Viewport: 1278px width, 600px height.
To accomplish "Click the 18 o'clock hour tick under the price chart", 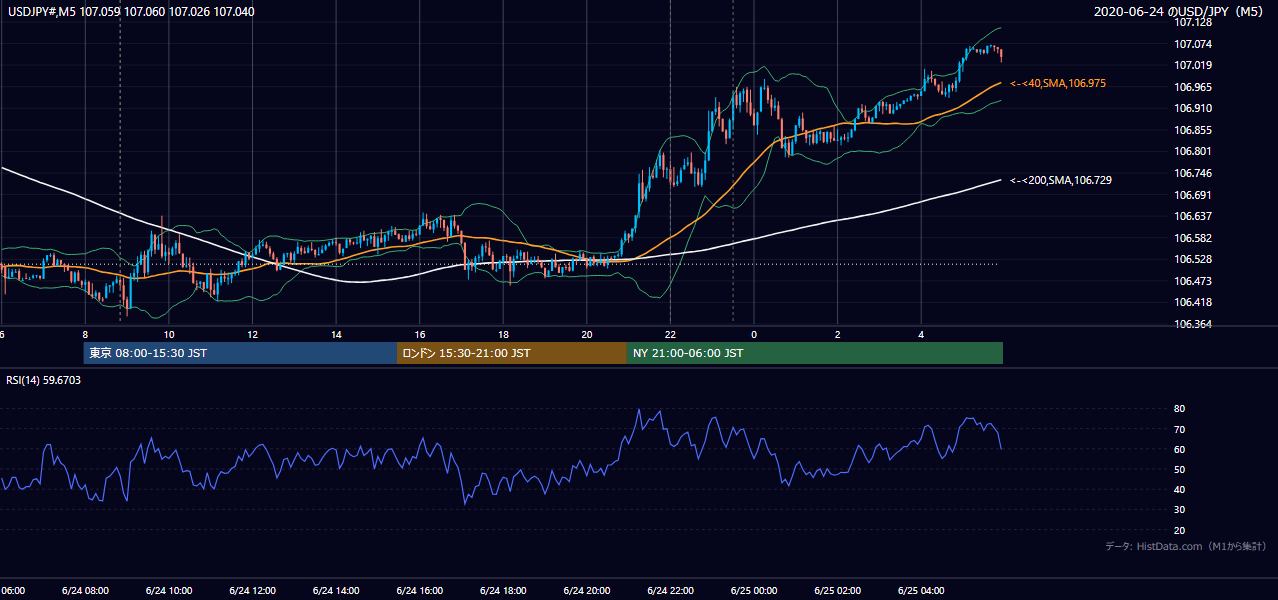I will [x=503, y=334].
